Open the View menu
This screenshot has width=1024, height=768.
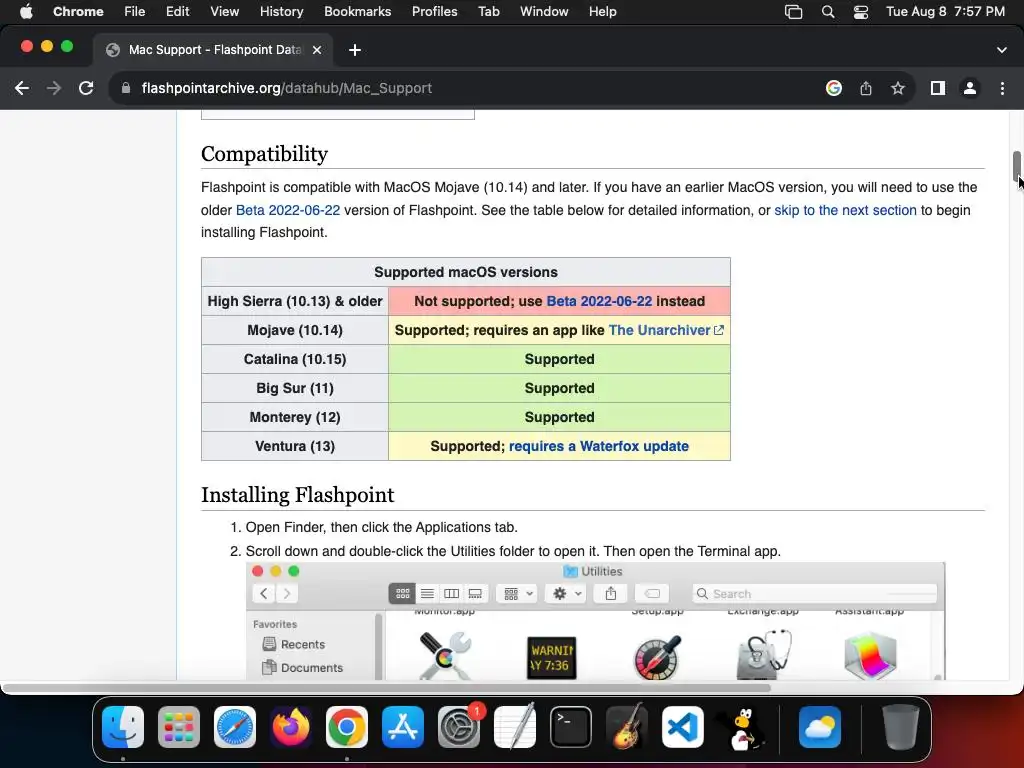[225, 12]
